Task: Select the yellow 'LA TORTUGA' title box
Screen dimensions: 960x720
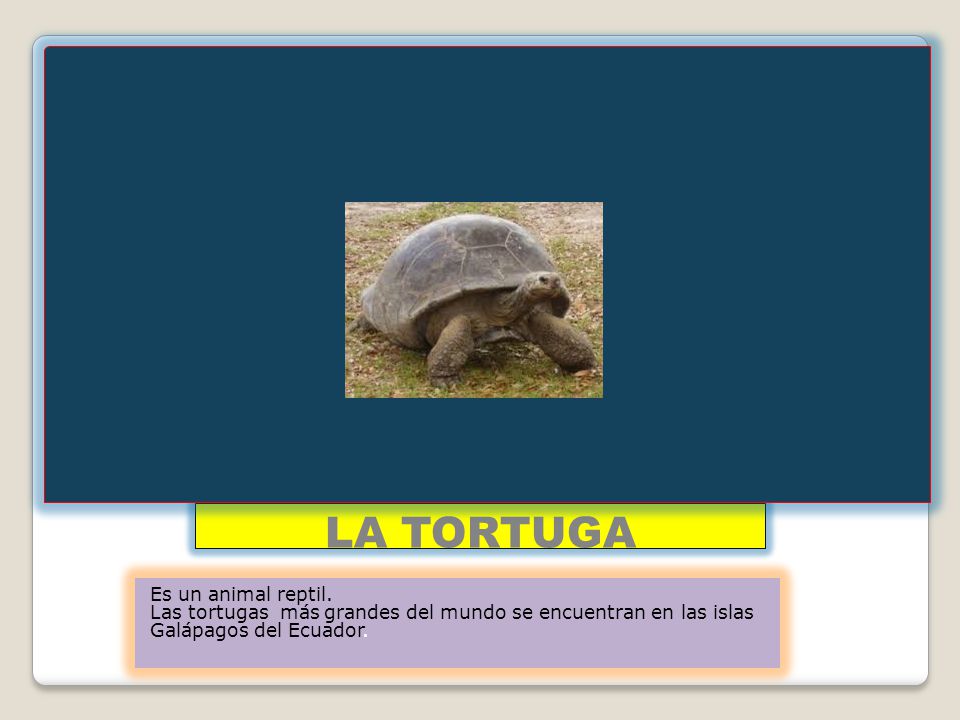Action: (x=480, y=526)
